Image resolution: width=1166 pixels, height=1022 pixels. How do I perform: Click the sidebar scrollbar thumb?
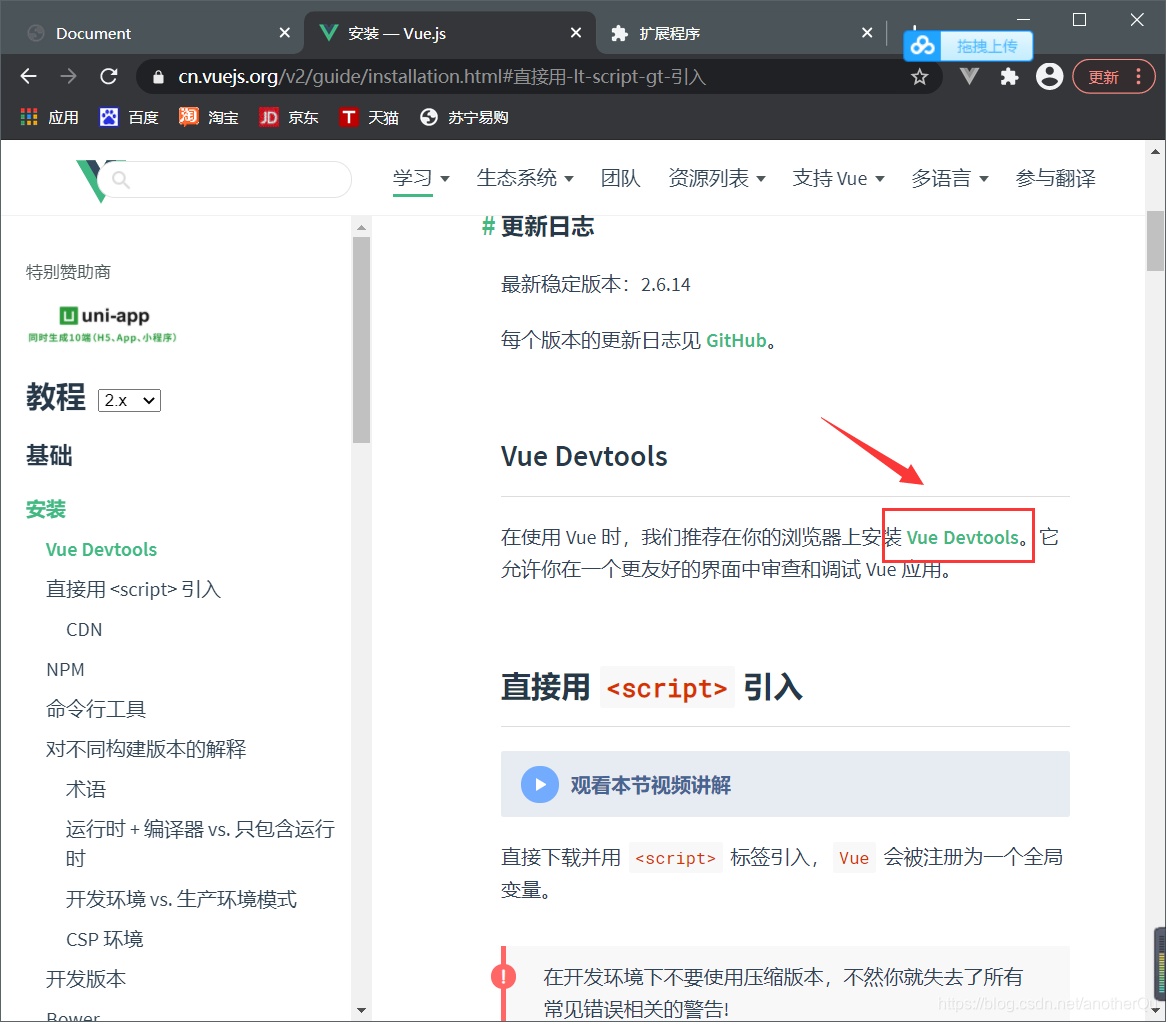tap(361, 340)
